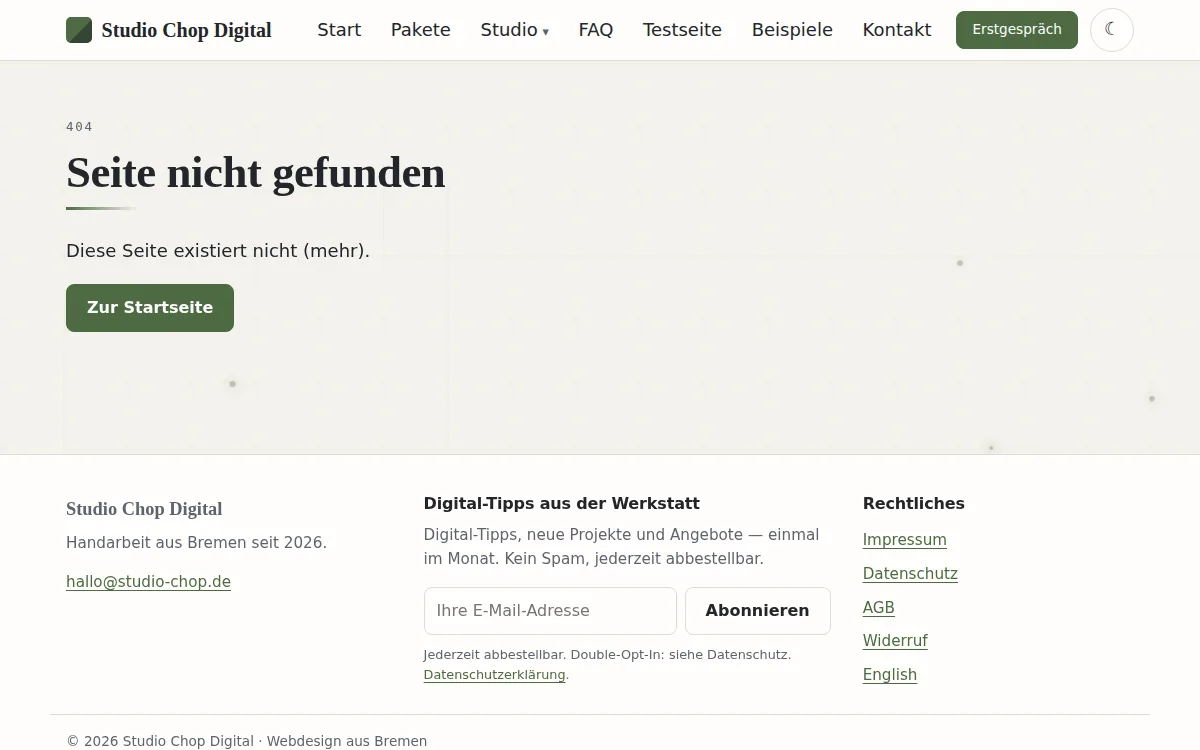The width and height of the screenshot is (1200, 750).
Task: Open the FAQ navigation link
Action: click(x=596, y=30)
